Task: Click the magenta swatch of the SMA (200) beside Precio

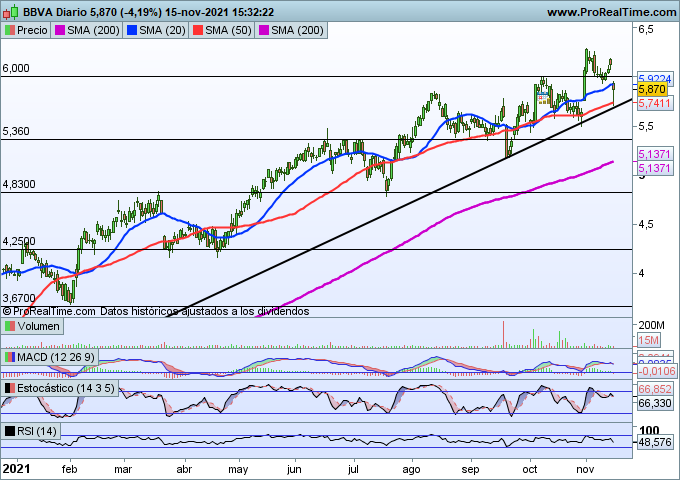Action: coord(60,30)
